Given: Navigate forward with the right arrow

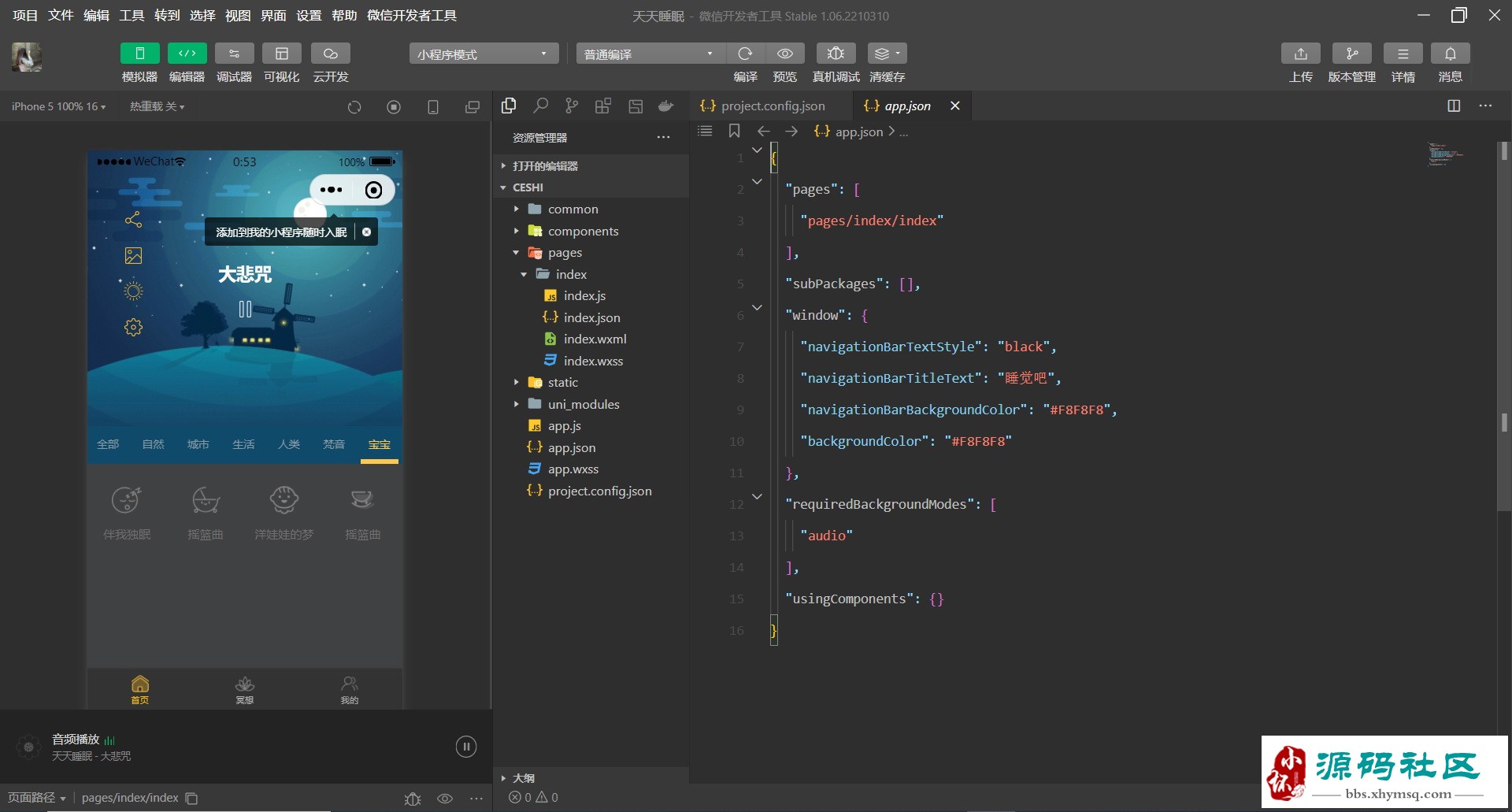Looking at the screenshot, I should pyautogui.click(x=791, y=131).
